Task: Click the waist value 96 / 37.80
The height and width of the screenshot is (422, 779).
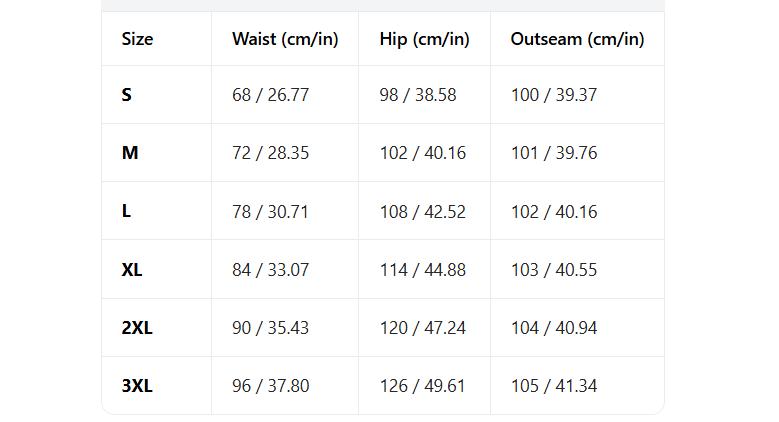Action: click(x=270, y=386)
